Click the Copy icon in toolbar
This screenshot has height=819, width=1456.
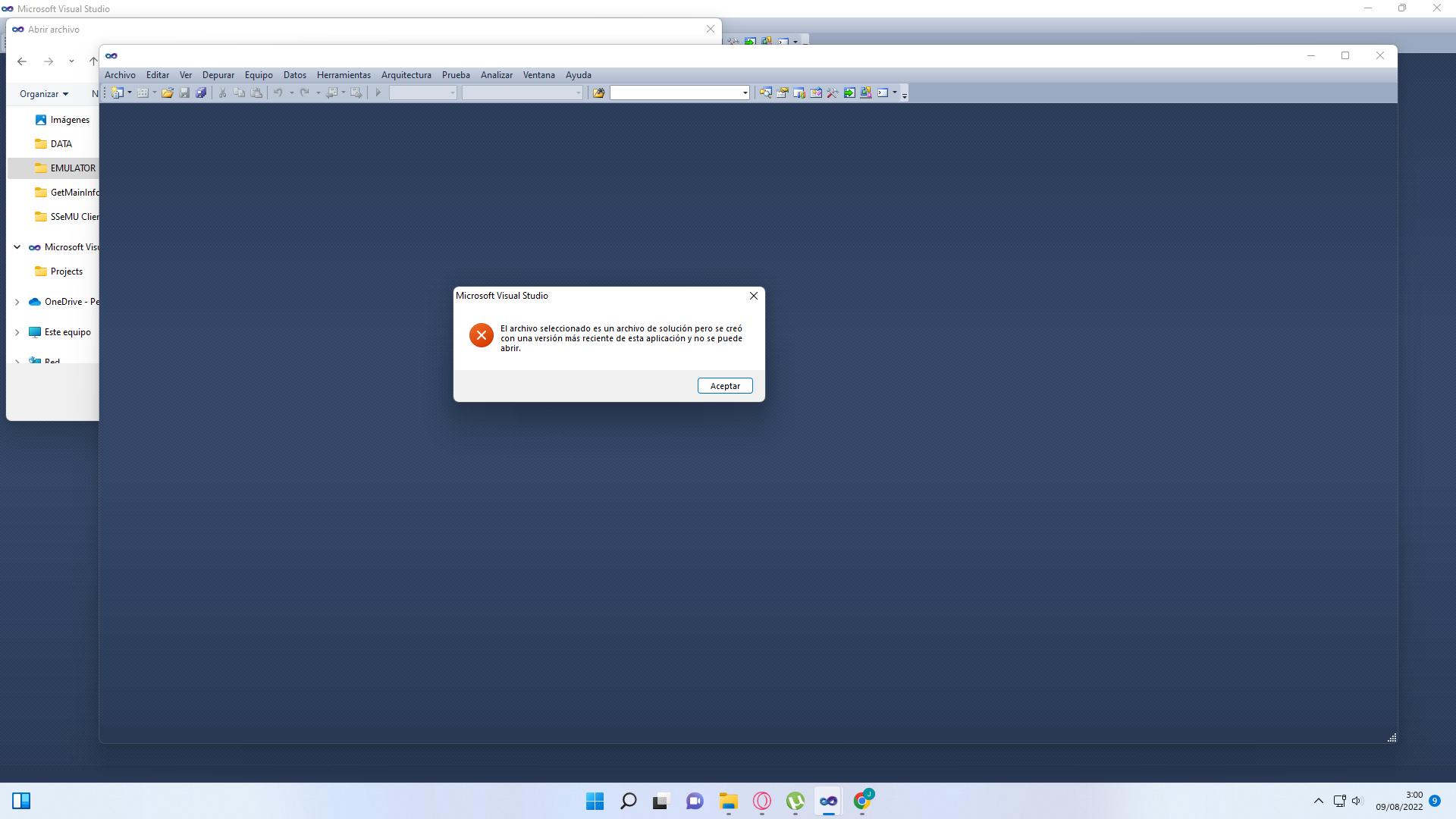(x=239, y=93)
